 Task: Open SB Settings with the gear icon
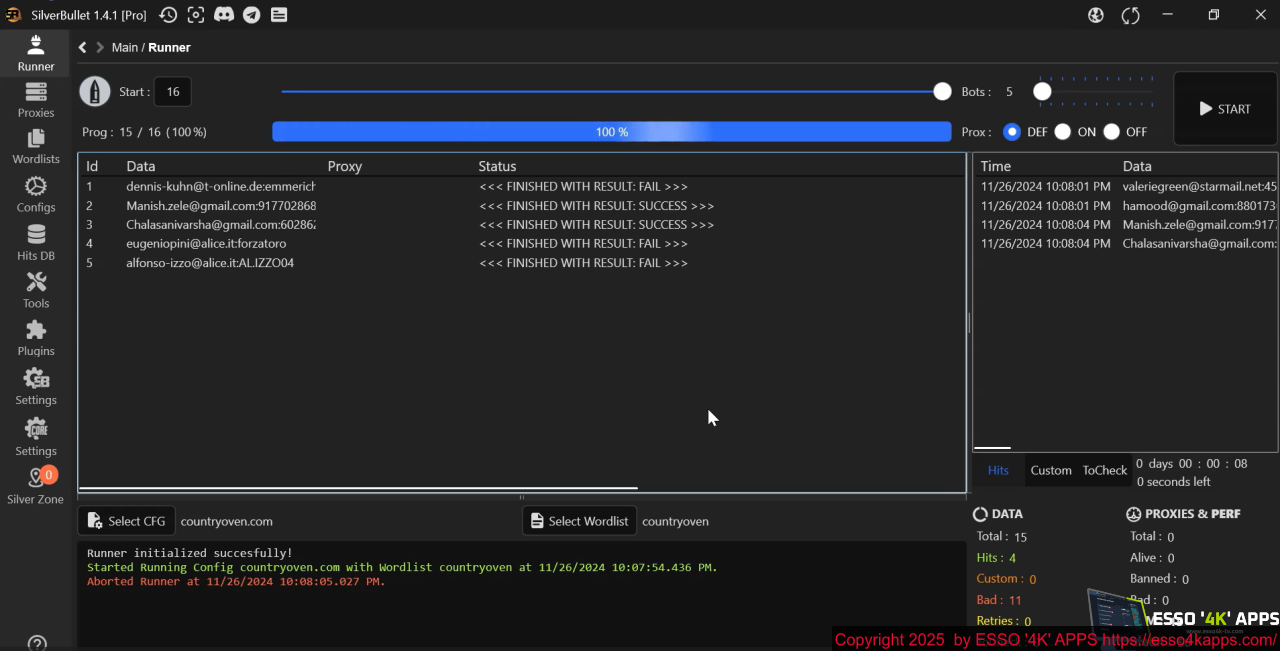point(36,386)
